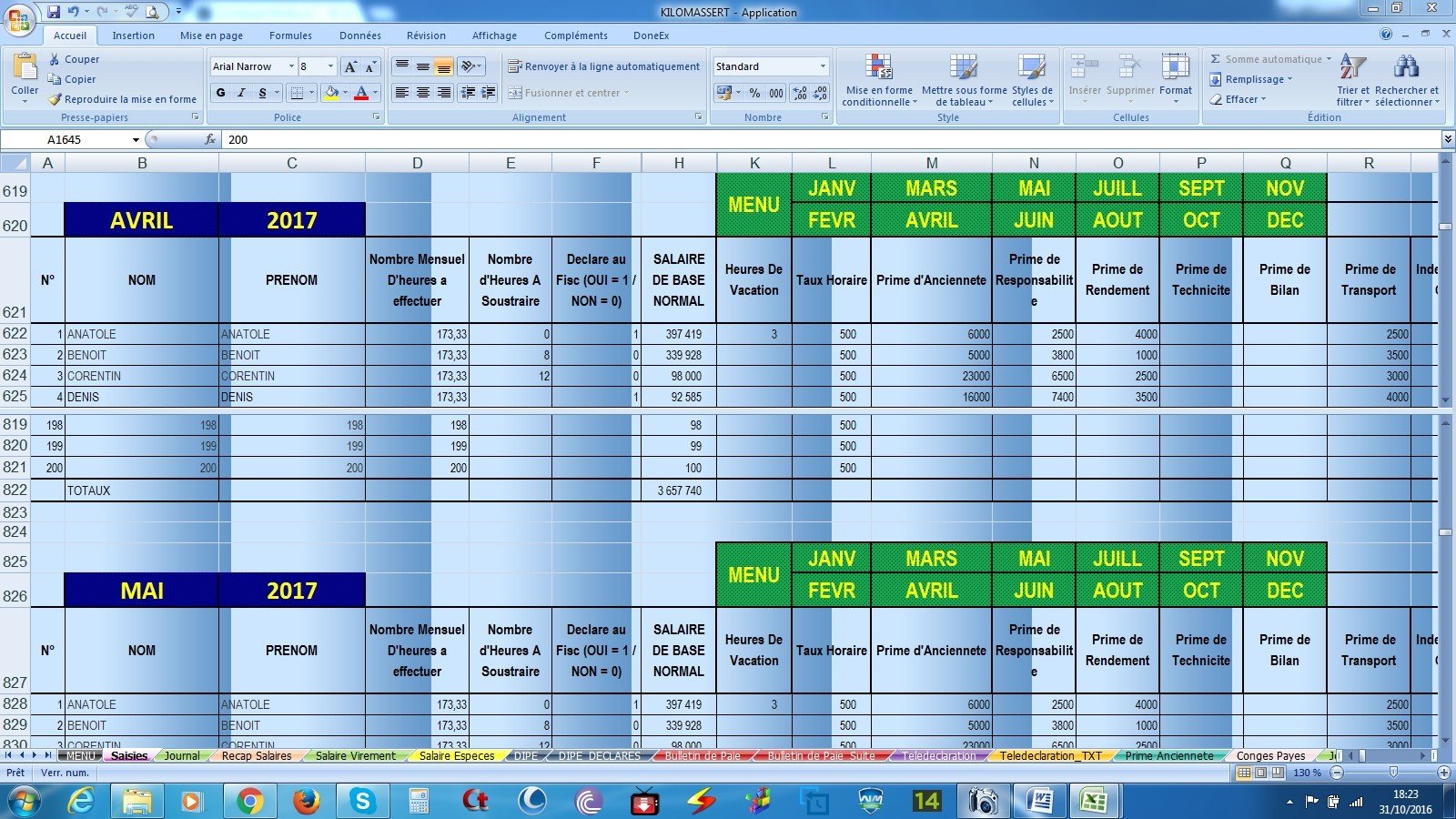
Task: Toggle bold G formatting
Action: coord(220,93)
